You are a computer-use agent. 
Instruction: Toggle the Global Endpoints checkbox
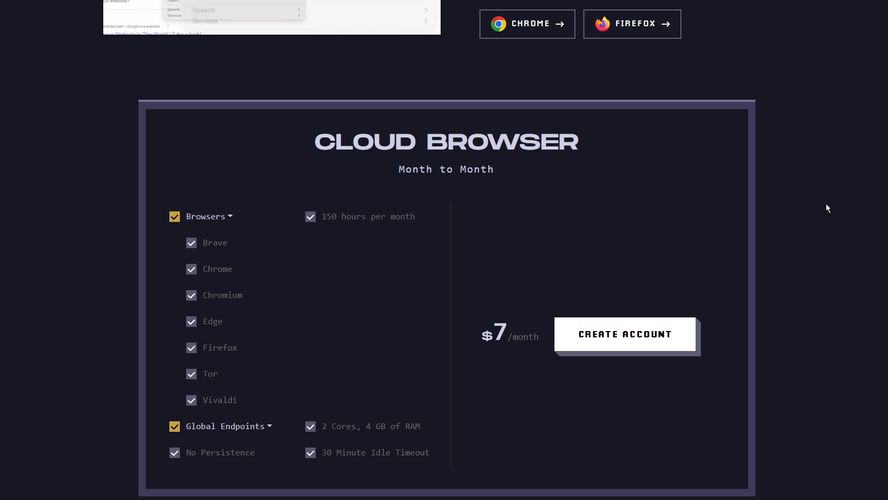[x=174, y=426]
